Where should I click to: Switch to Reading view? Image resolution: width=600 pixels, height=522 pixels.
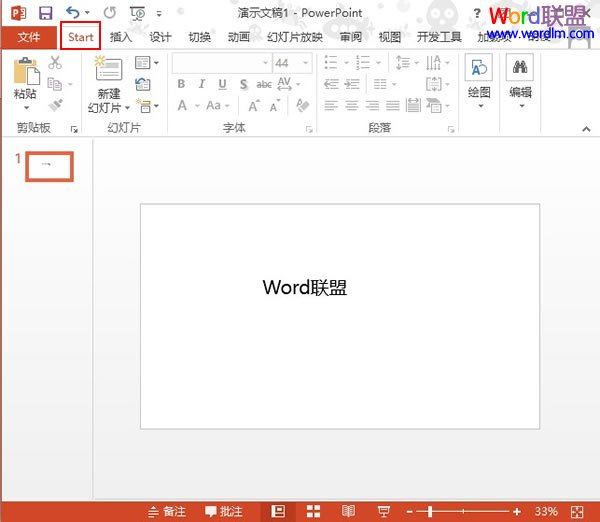click(x=348, y=511)
